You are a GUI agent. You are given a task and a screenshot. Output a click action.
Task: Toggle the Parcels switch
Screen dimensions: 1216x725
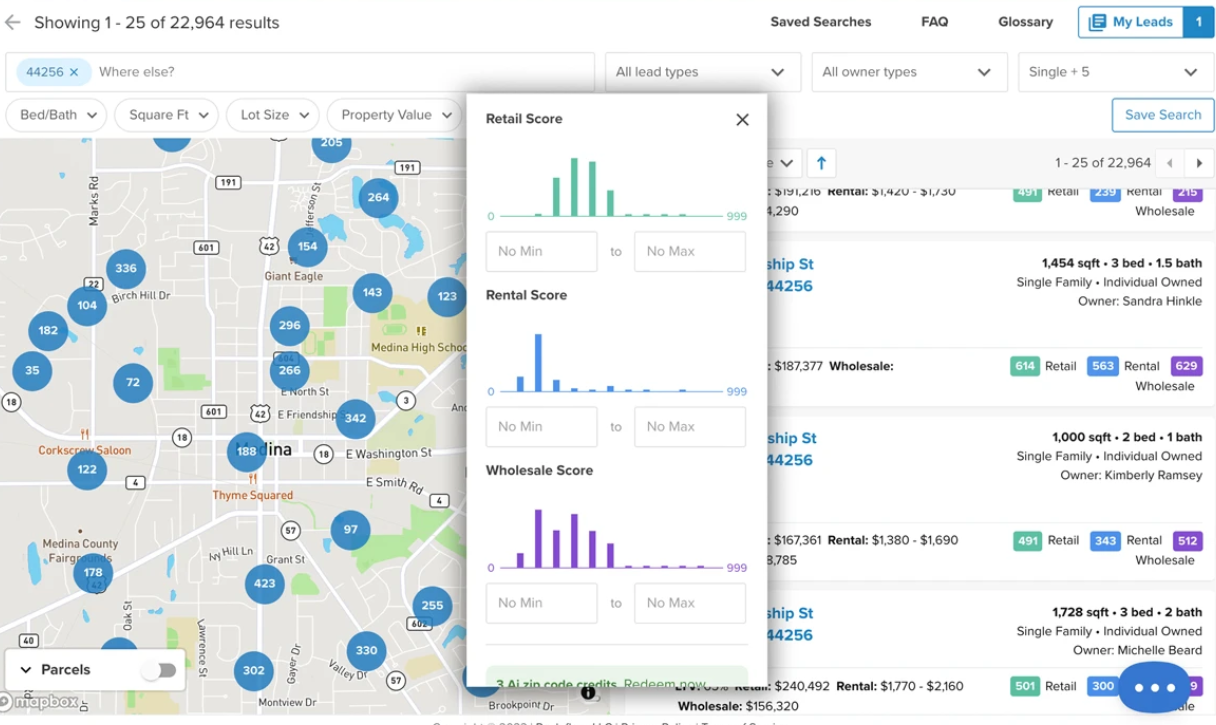[159, 670]
